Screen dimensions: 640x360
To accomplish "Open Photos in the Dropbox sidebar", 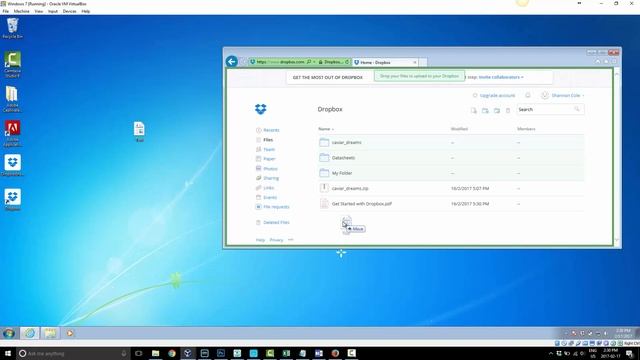I will pyautogui.click(x=267, y=169).
